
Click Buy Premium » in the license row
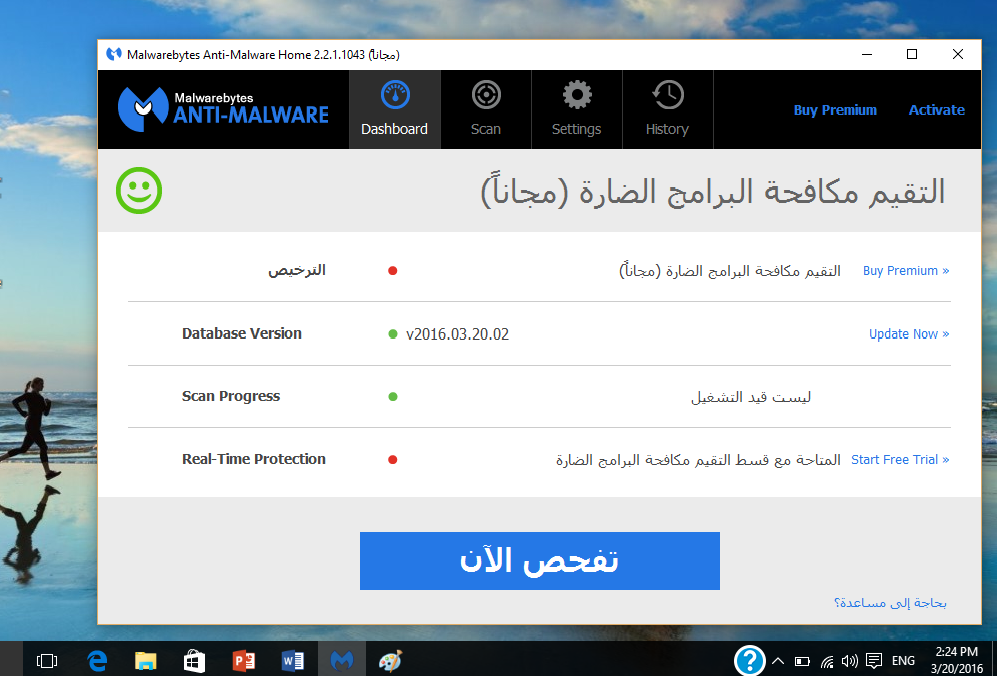(x=906, y=271)
